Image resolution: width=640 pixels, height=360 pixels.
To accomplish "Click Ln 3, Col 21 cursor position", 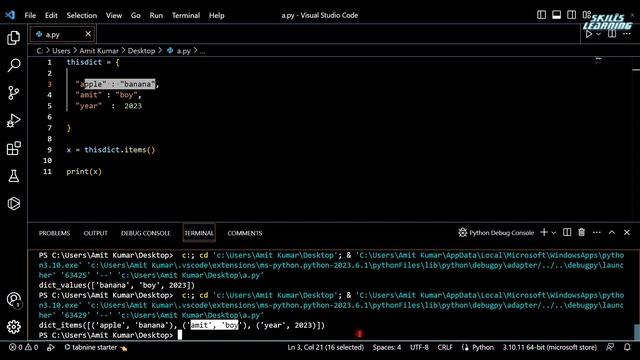I will tap(325, 347).
